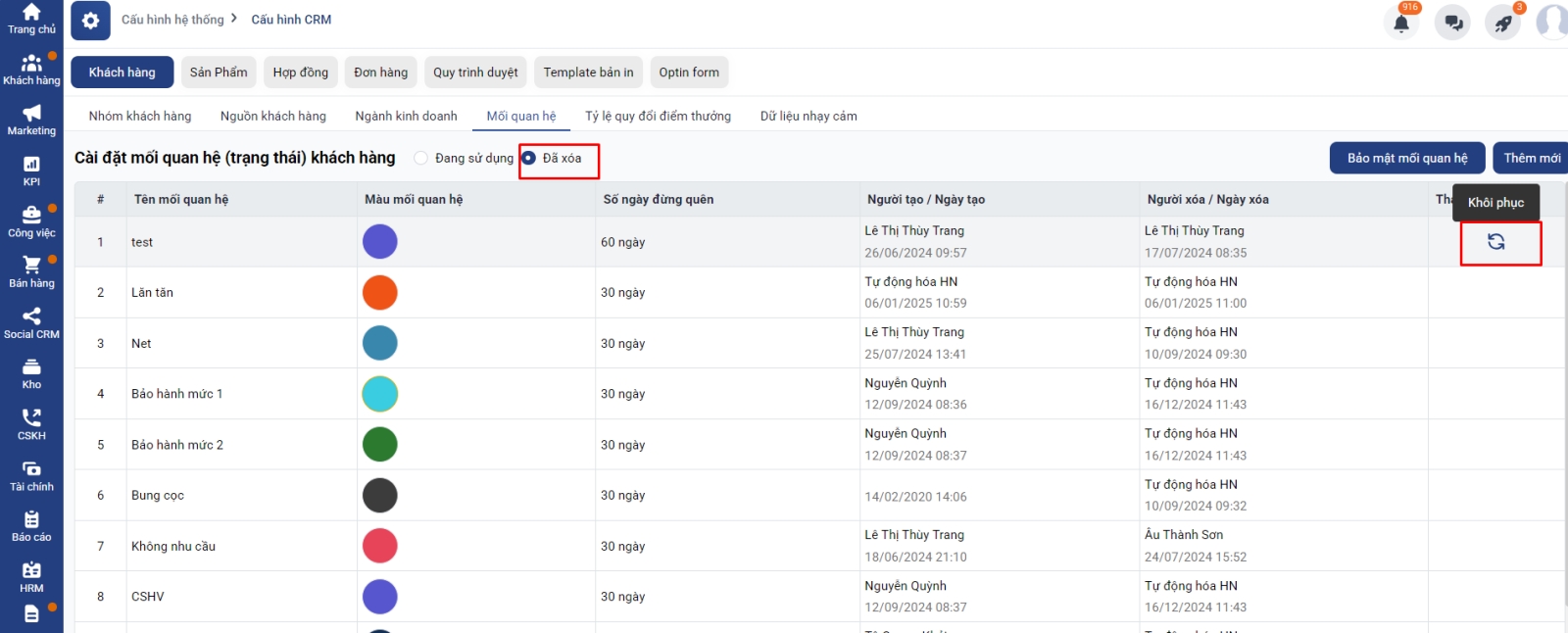Viewport: 1568px width, 633px height.
Task: Go to Marketing in sidebar
Action: point(31,120)
